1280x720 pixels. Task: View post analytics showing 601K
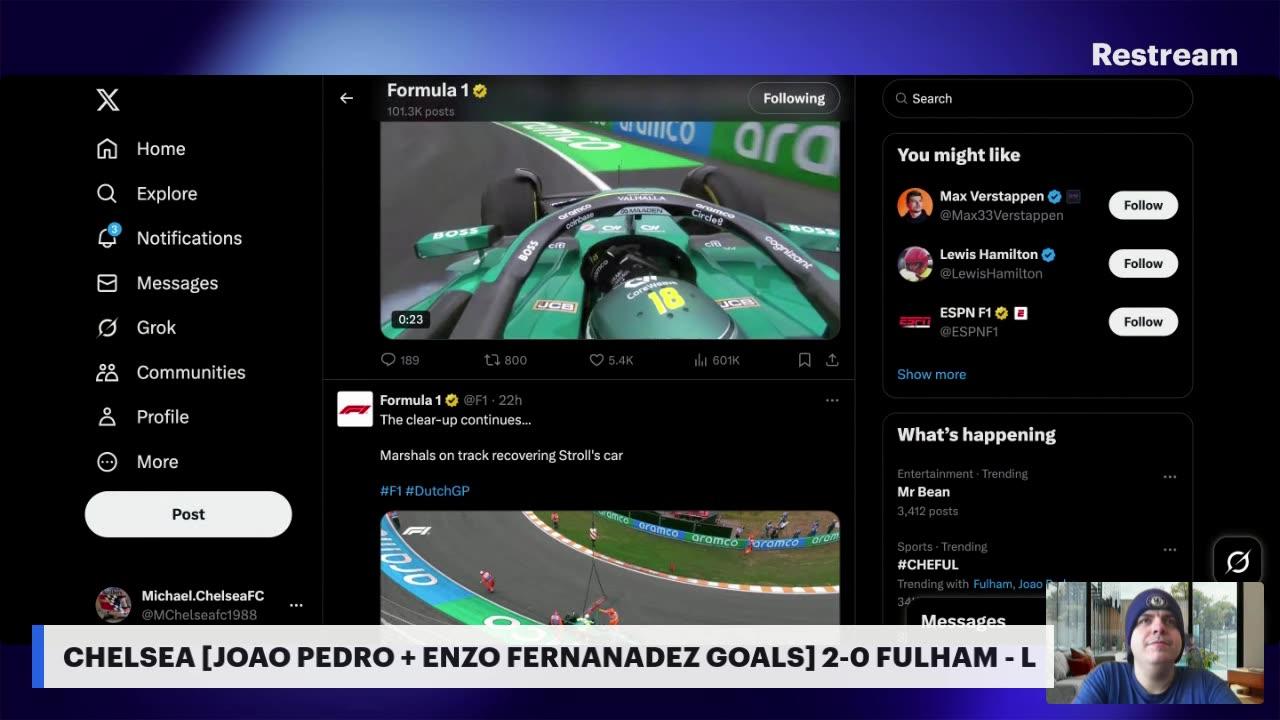point(715,360)
